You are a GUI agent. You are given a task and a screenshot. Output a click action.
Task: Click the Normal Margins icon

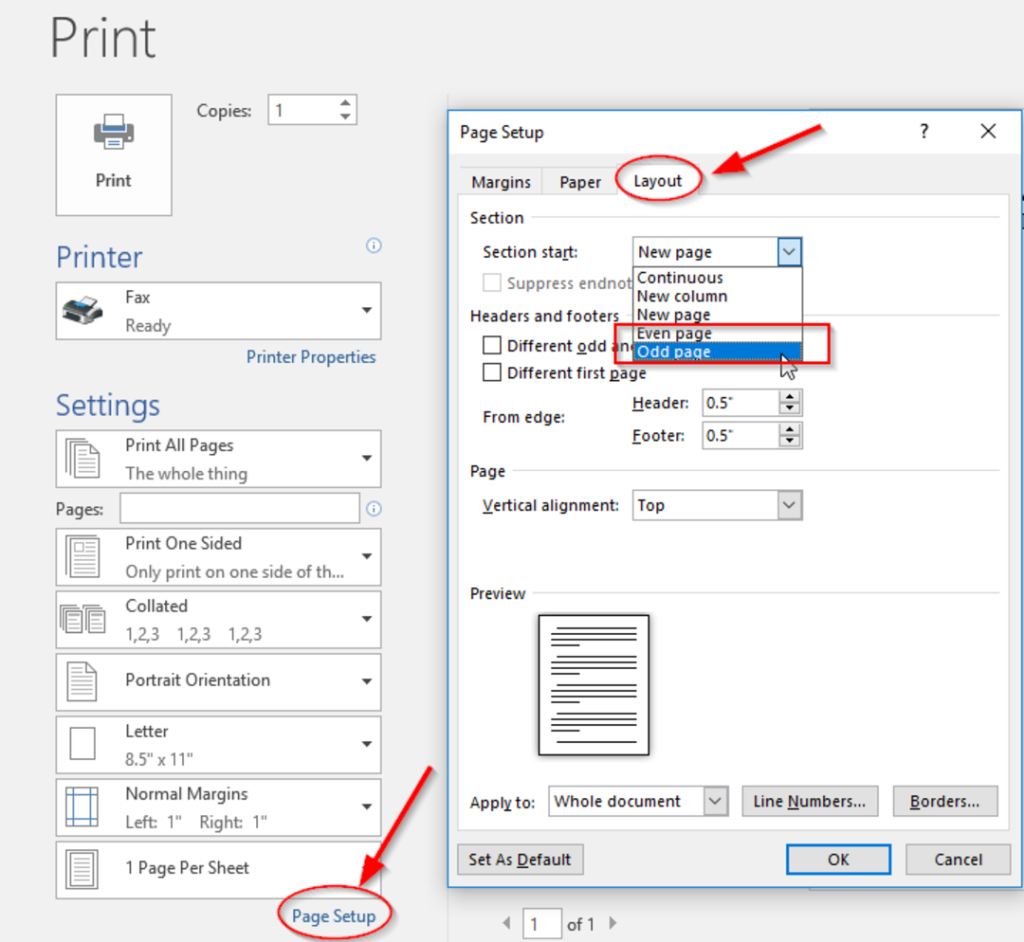(81, 807)
